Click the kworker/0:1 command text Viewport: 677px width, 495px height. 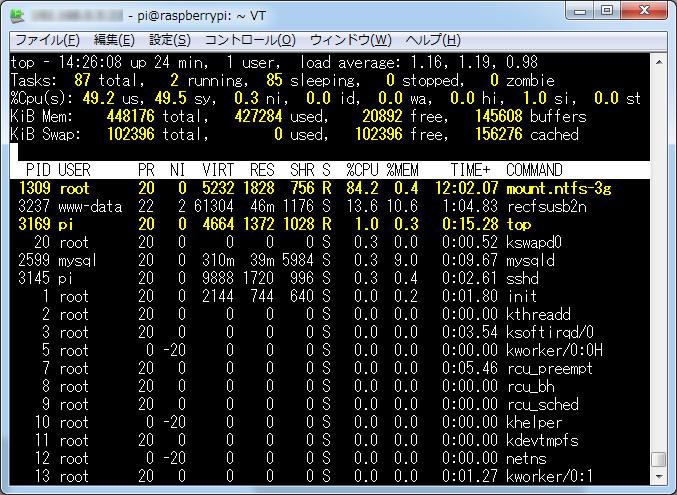click(549, 476)
